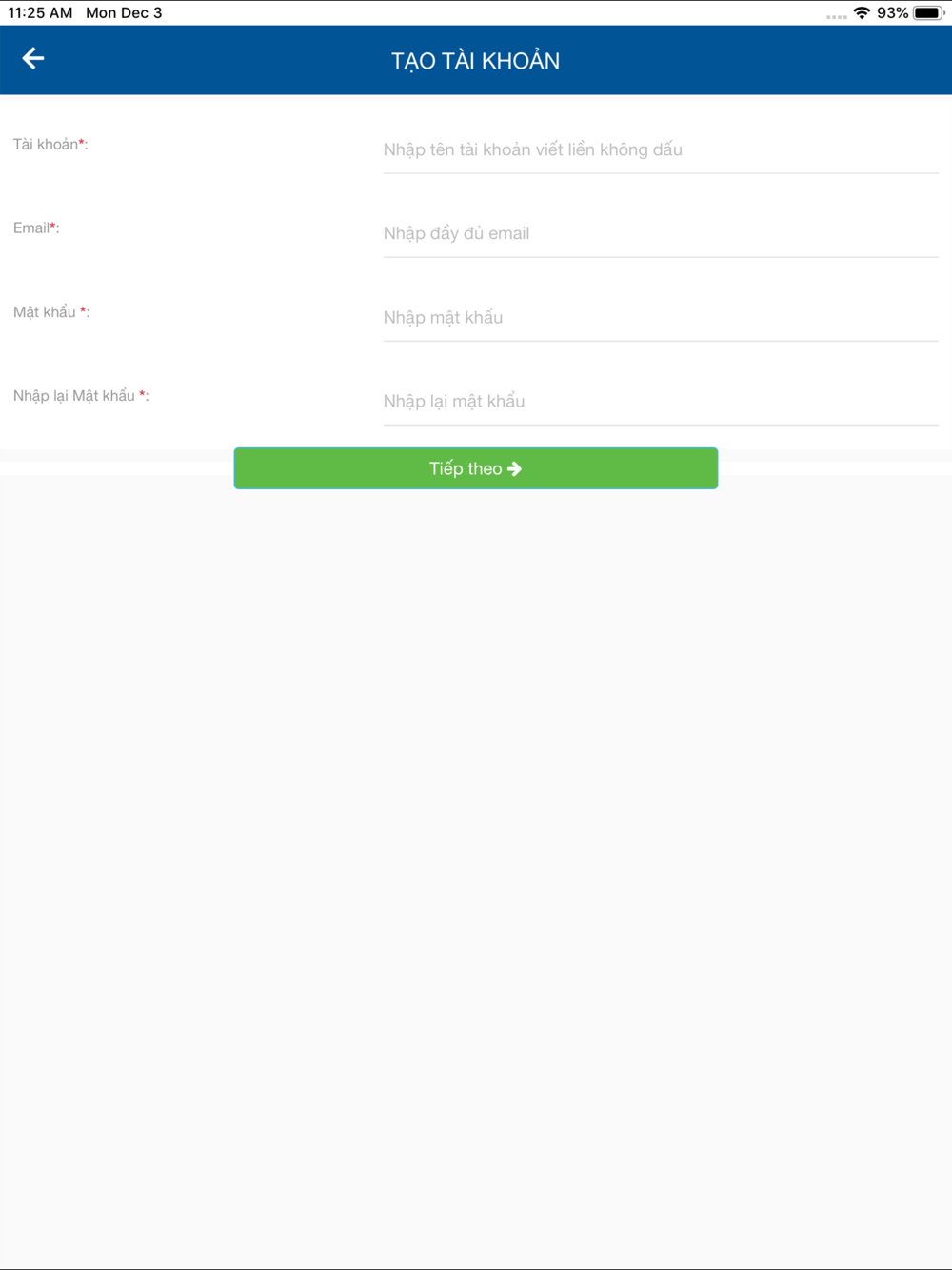
Task: Tap the Mon Dec 3 date
Action: pyautogui.click(x=124, y=13)
